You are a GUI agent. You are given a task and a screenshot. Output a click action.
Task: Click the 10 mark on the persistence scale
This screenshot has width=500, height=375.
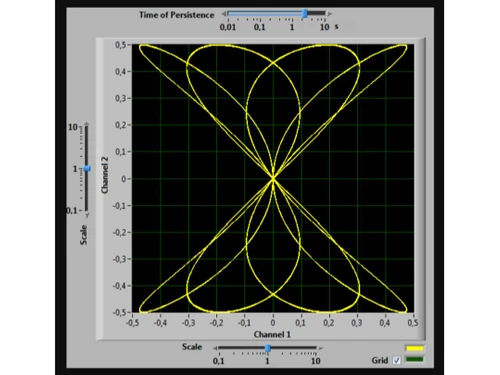point(324,27)
